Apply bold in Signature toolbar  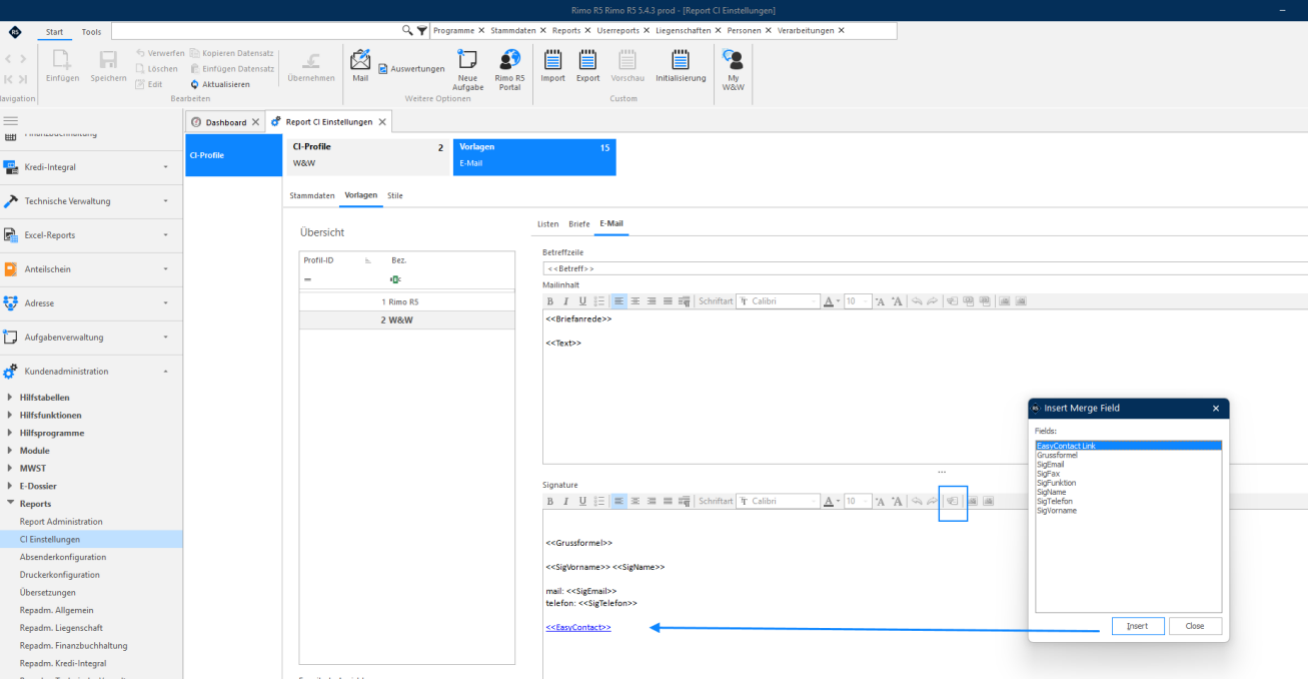click(550, 501)
